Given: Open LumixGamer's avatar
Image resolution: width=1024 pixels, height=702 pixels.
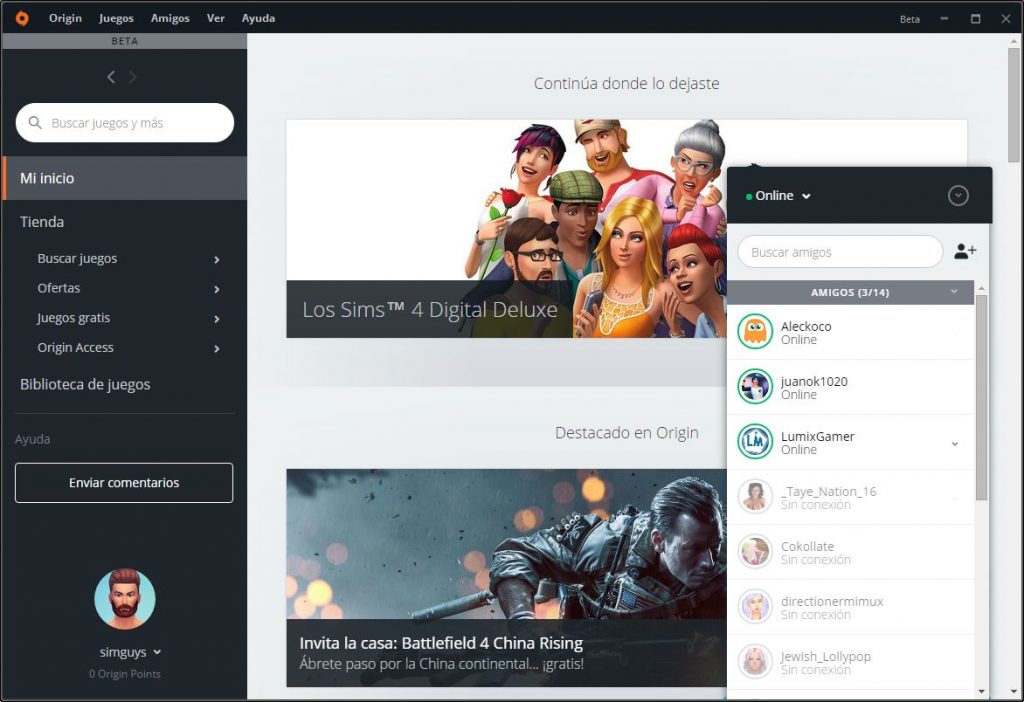Looking at the screenshot, I should [x=755, y=441].
